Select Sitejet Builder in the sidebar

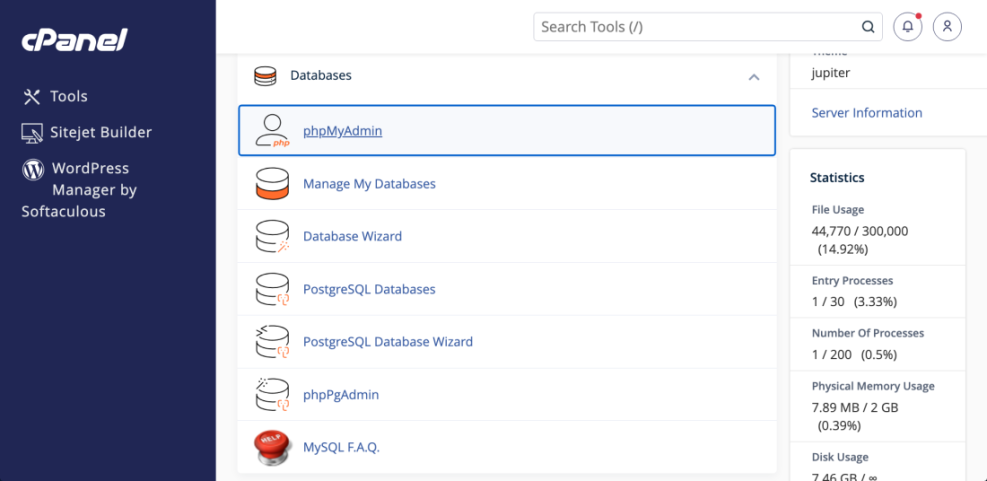point(101,132)
